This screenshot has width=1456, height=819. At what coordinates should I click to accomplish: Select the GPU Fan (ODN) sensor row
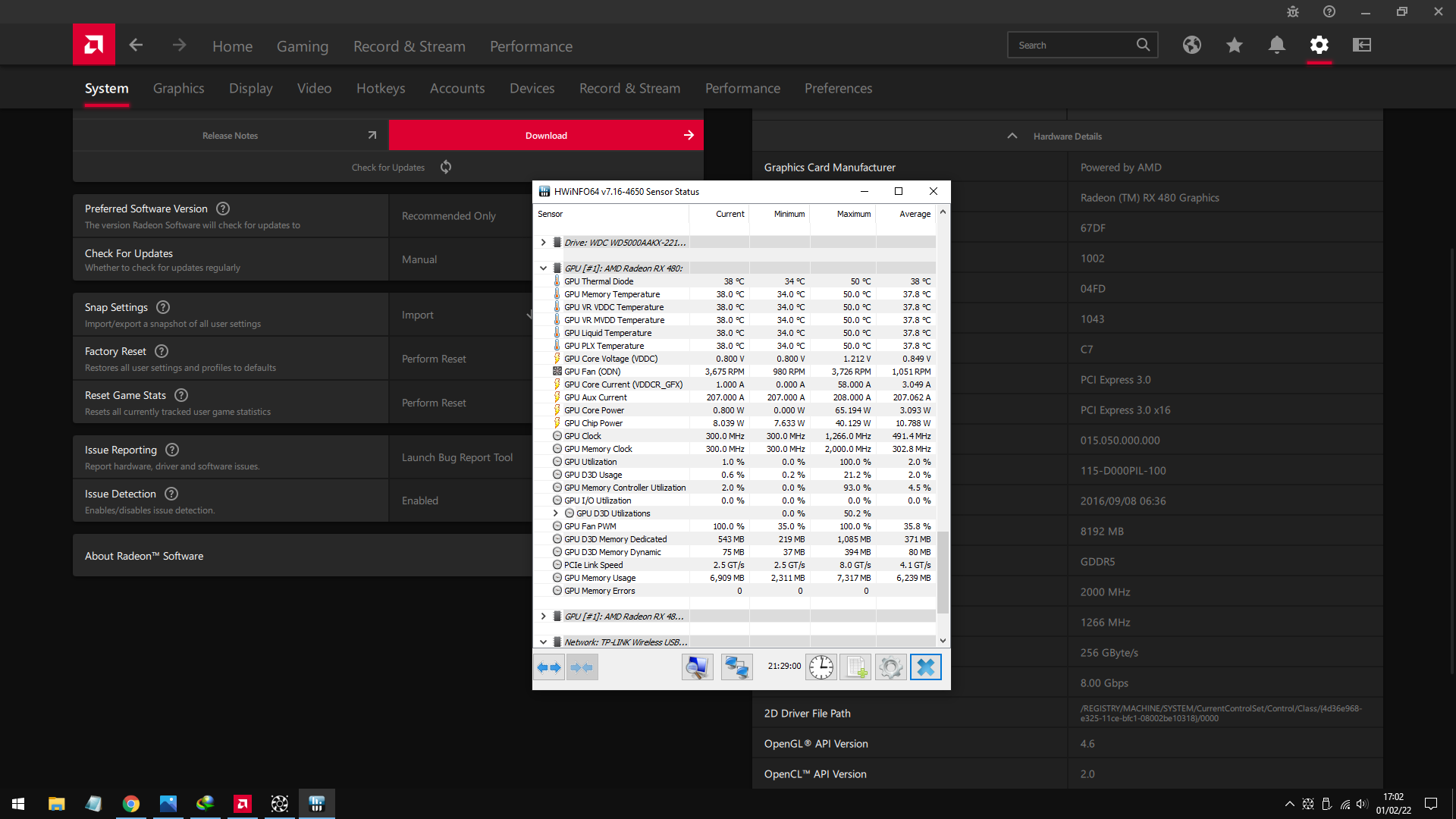pyautogui.click(x=736, y=372)
